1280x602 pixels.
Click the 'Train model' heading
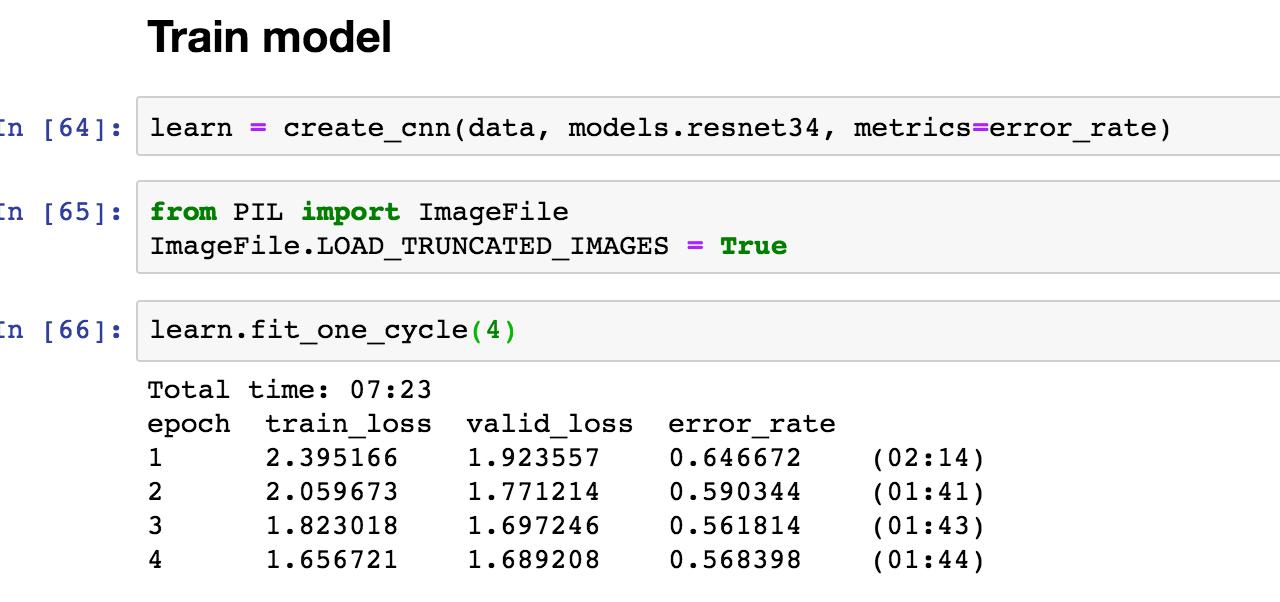point(269,38)
